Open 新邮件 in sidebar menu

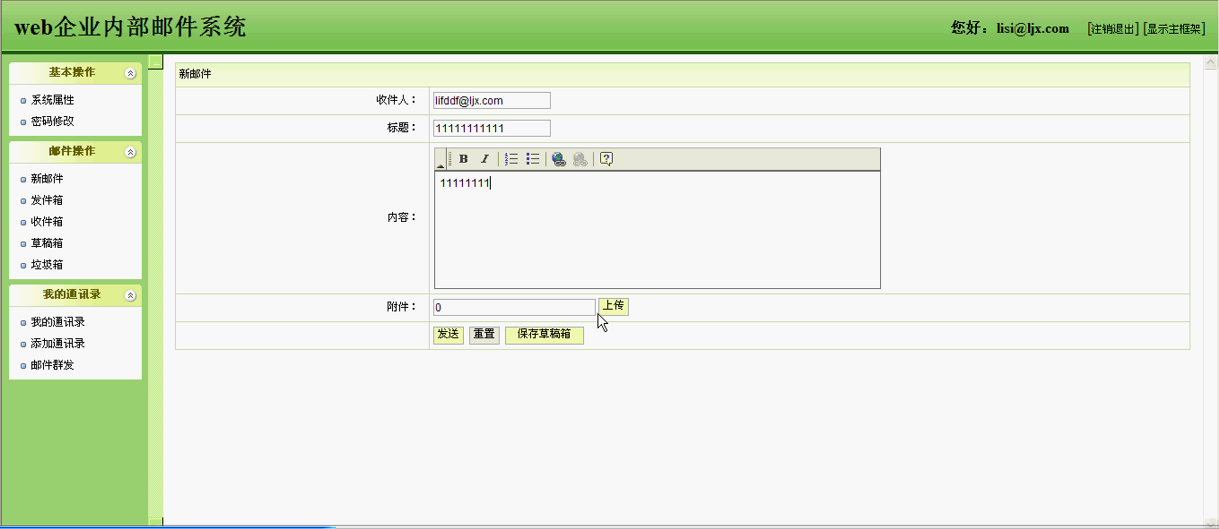(47, 179)
